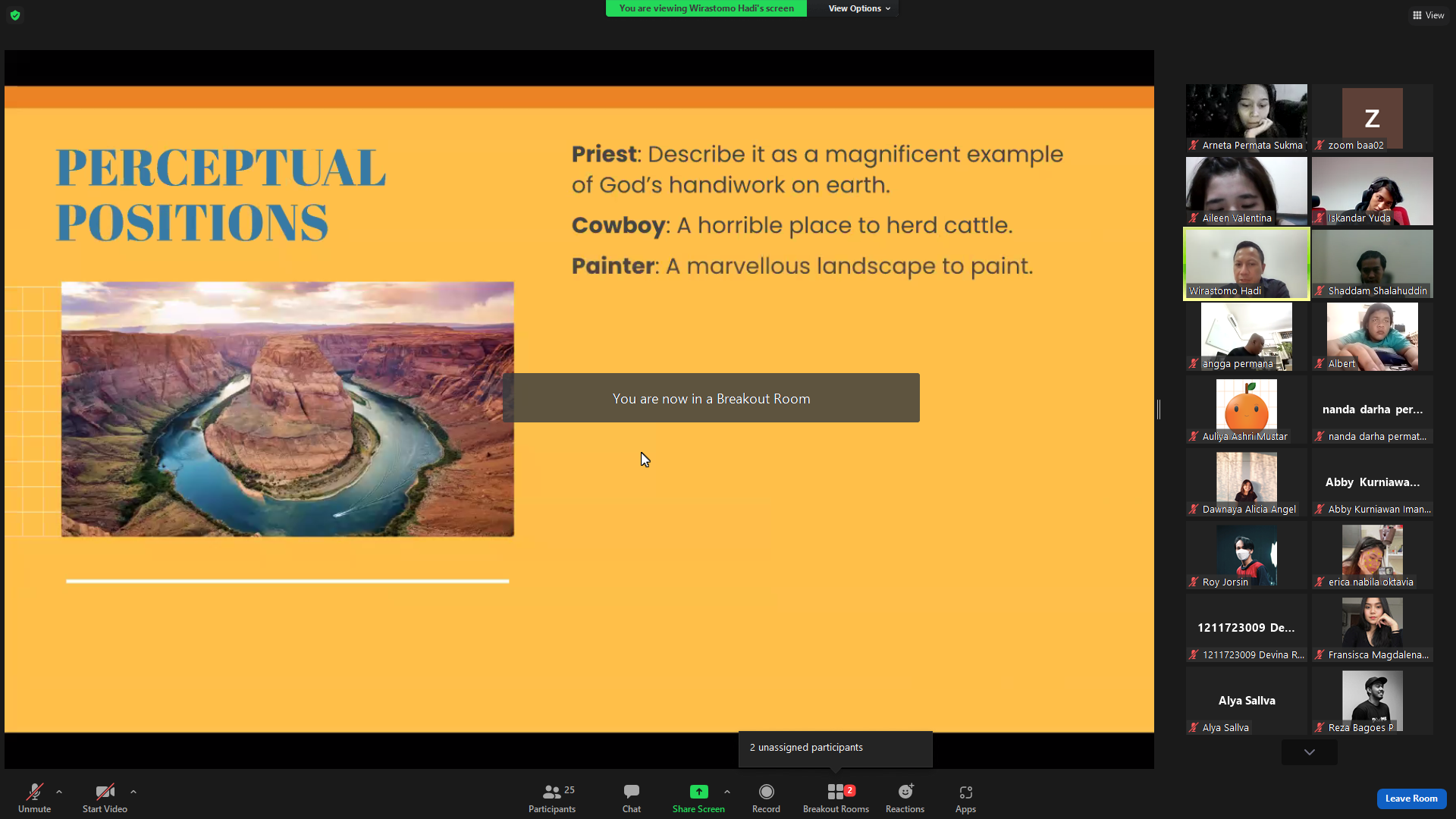Open audio options arrow next to Unmute

[x=59, y=792]
